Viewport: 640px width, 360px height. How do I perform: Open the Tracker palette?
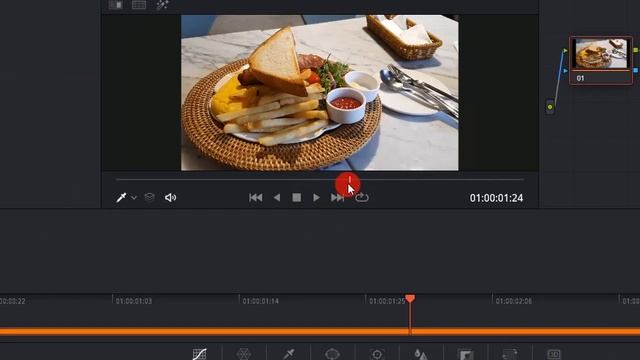[377, 354]
